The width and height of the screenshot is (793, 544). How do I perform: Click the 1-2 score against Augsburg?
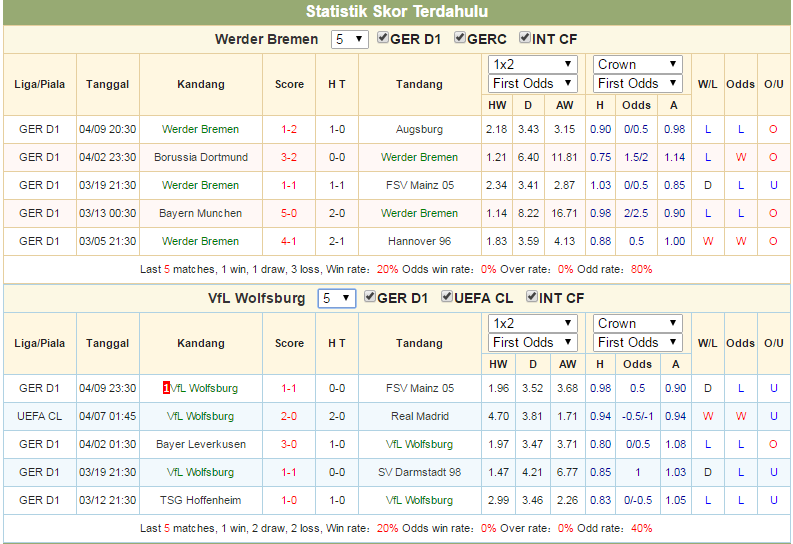pyautogui.click(x=289, y=129)
